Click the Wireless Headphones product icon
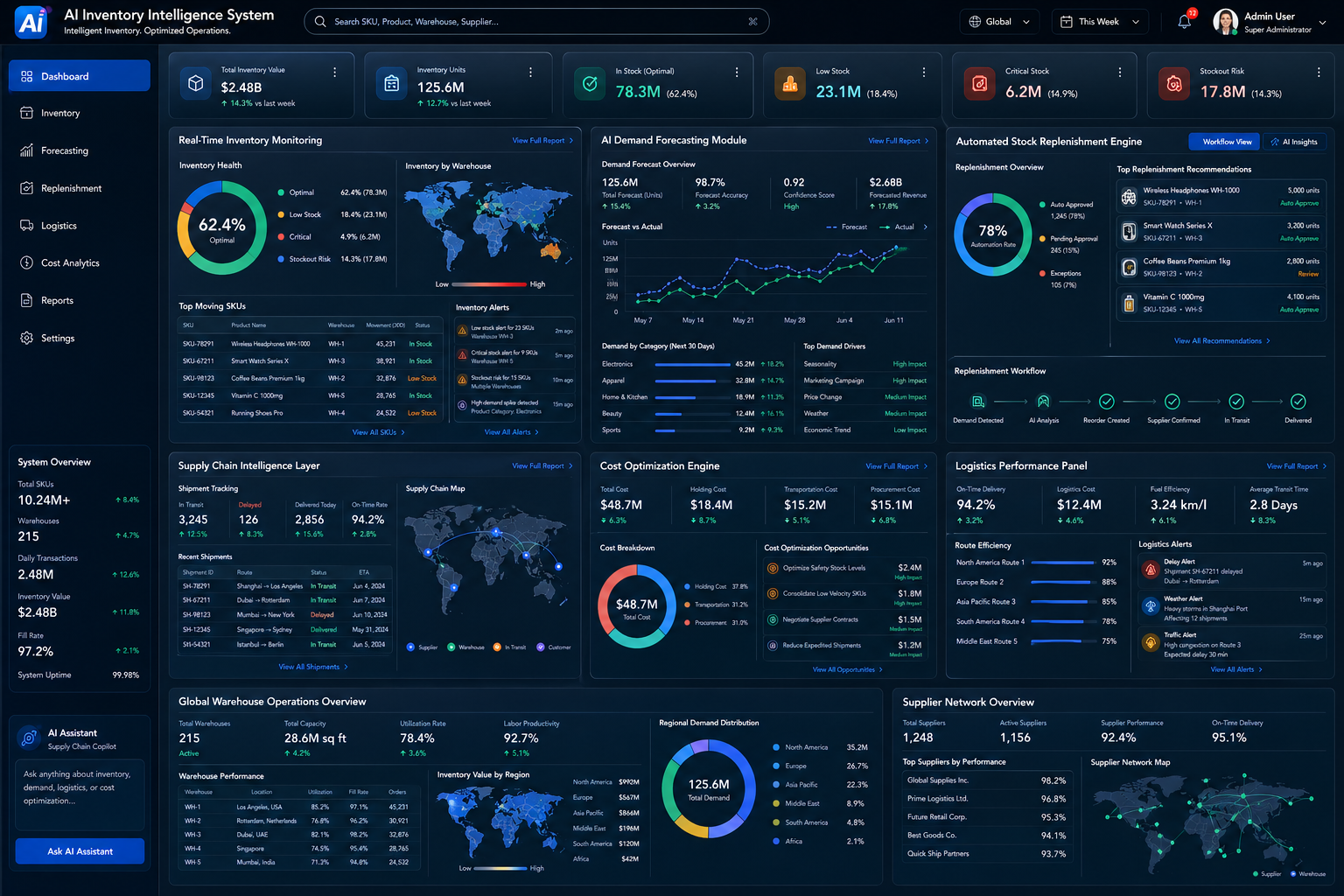The image size is (1344, 896). click(1129, 196)
